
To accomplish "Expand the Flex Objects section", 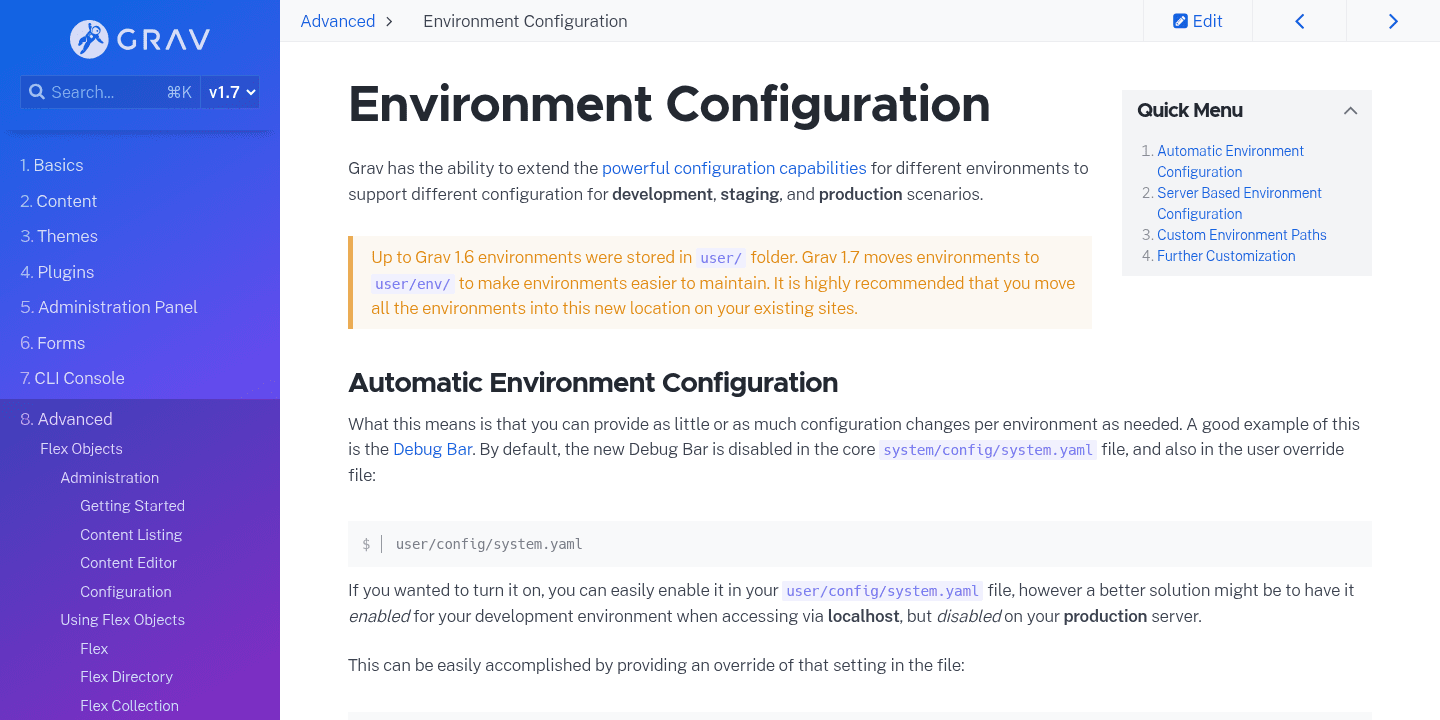I will coord(81,448).
